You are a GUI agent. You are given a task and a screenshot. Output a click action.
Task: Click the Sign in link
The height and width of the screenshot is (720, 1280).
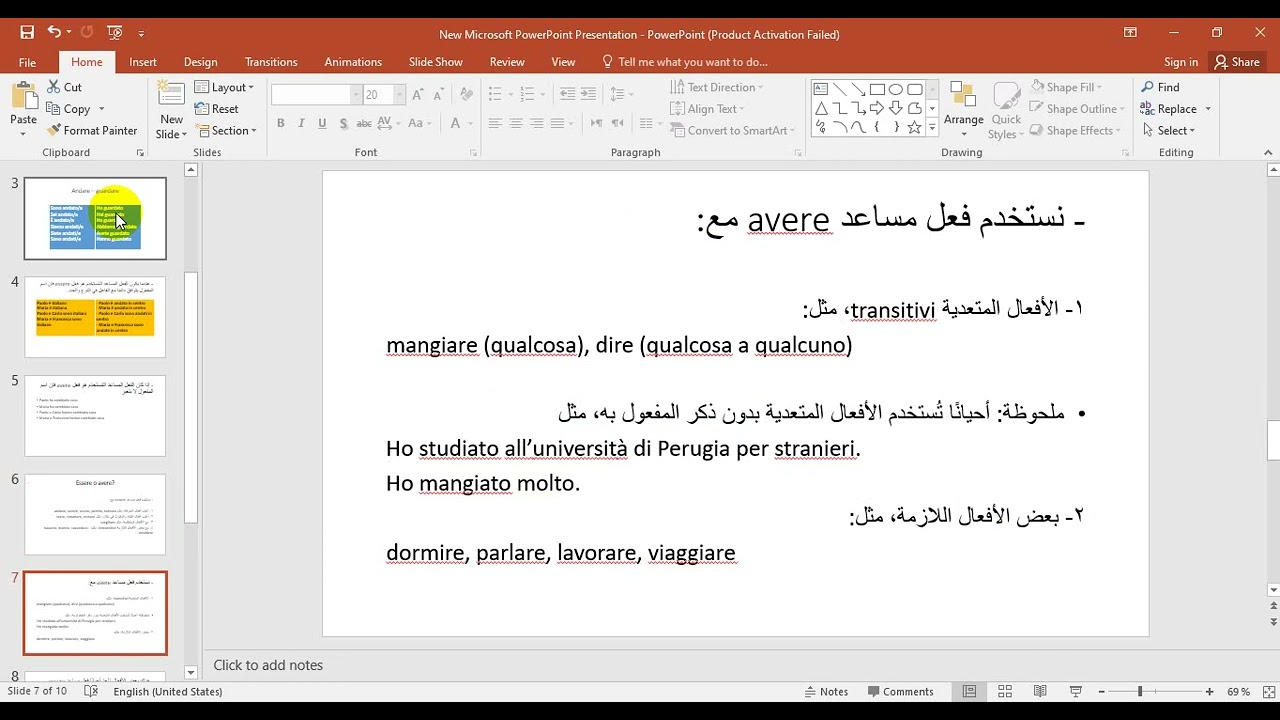(x=1181, y=62)
